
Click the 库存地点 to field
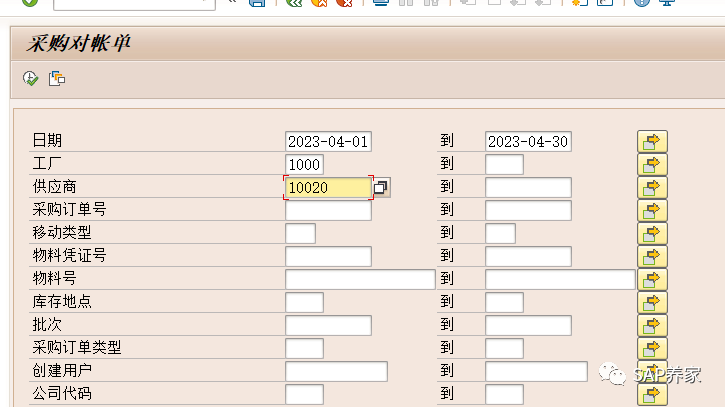click(x=504, y=302)
